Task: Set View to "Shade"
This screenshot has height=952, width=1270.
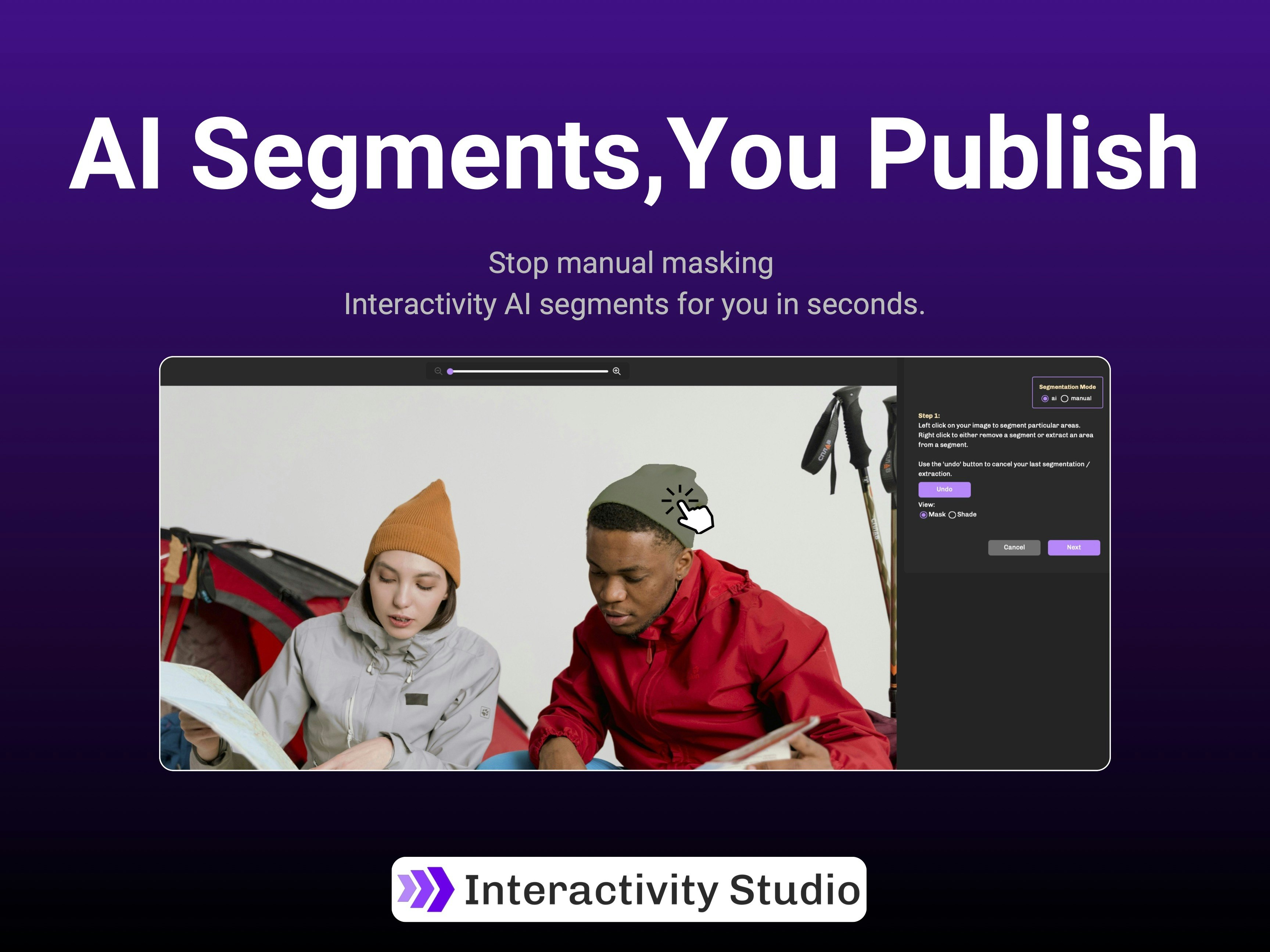Action: pyautogui.click(x=952, y=514)
